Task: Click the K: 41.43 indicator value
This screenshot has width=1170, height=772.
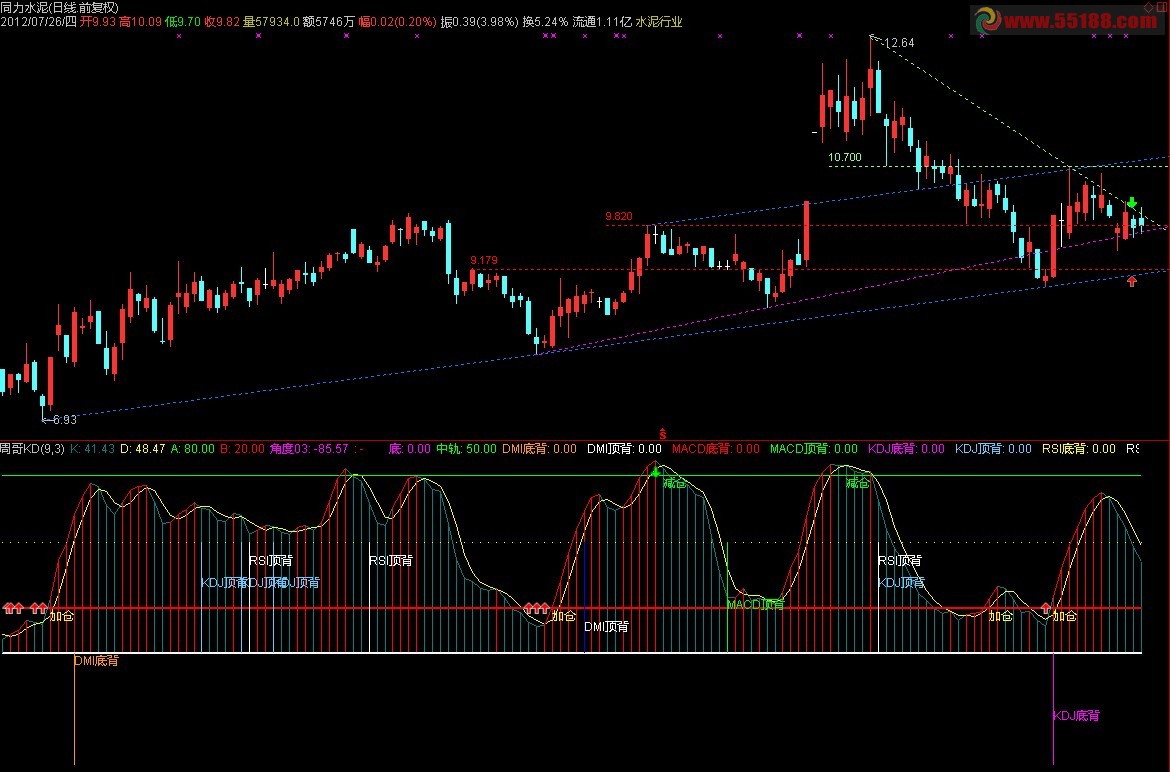Action: point(93,449)
